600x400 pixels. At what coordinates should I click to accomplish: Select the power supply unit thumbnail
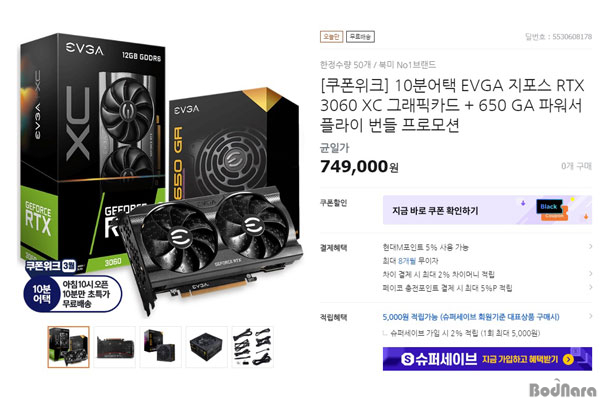point(207,347)
